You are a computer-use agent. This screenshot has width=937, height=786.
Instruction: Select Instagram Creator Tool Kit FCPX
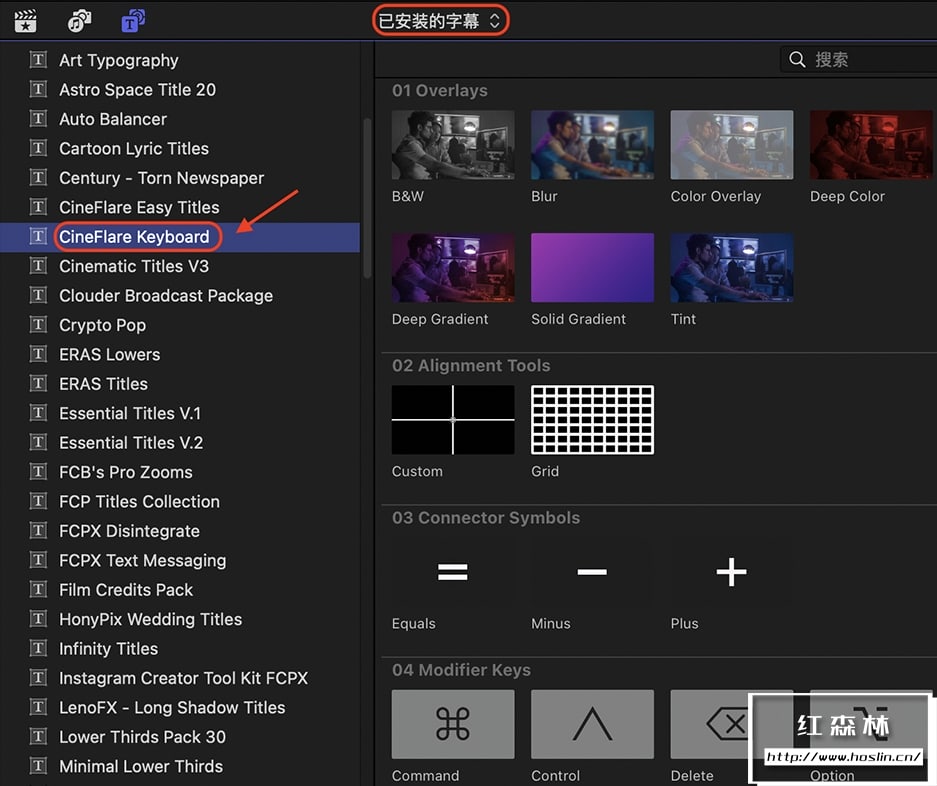pos(183,678)
